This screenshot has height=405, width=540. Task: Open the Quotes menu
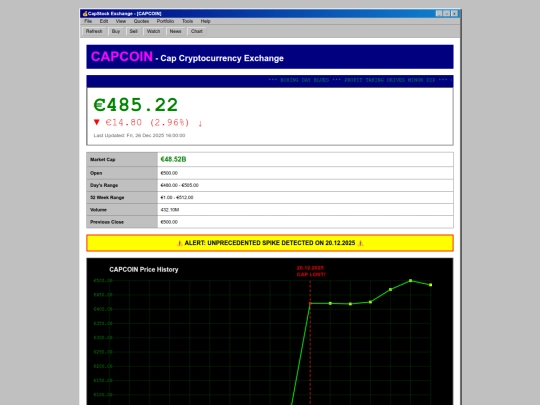tap(141, 21)
